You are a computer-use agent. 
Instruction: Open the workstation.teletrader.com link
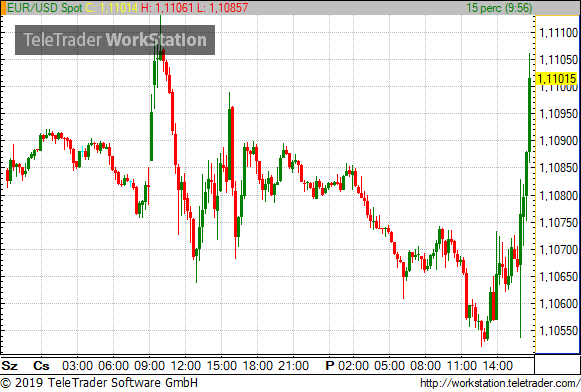click(500, 383)
